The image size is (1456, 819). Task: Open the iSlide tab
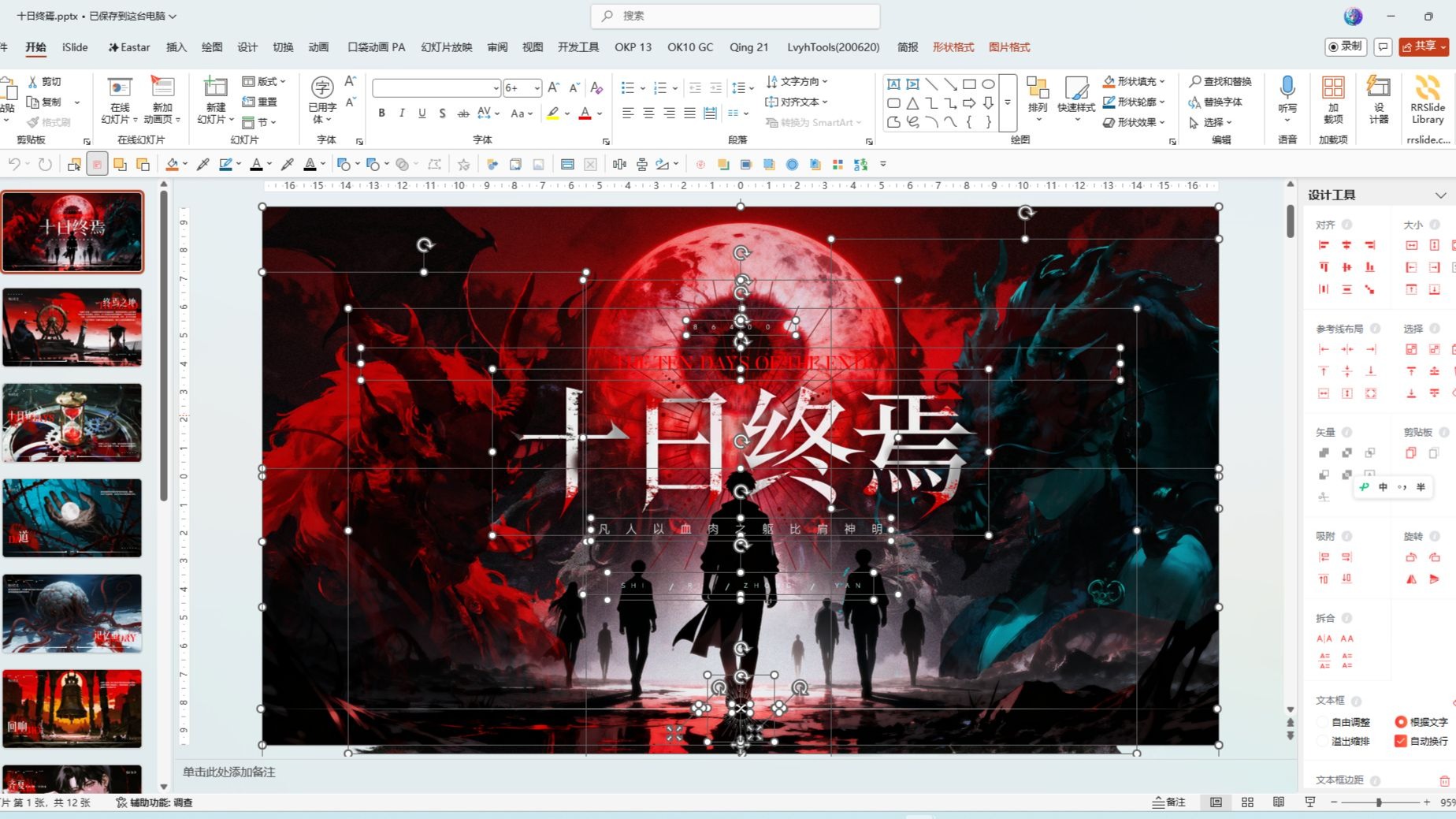75,47
